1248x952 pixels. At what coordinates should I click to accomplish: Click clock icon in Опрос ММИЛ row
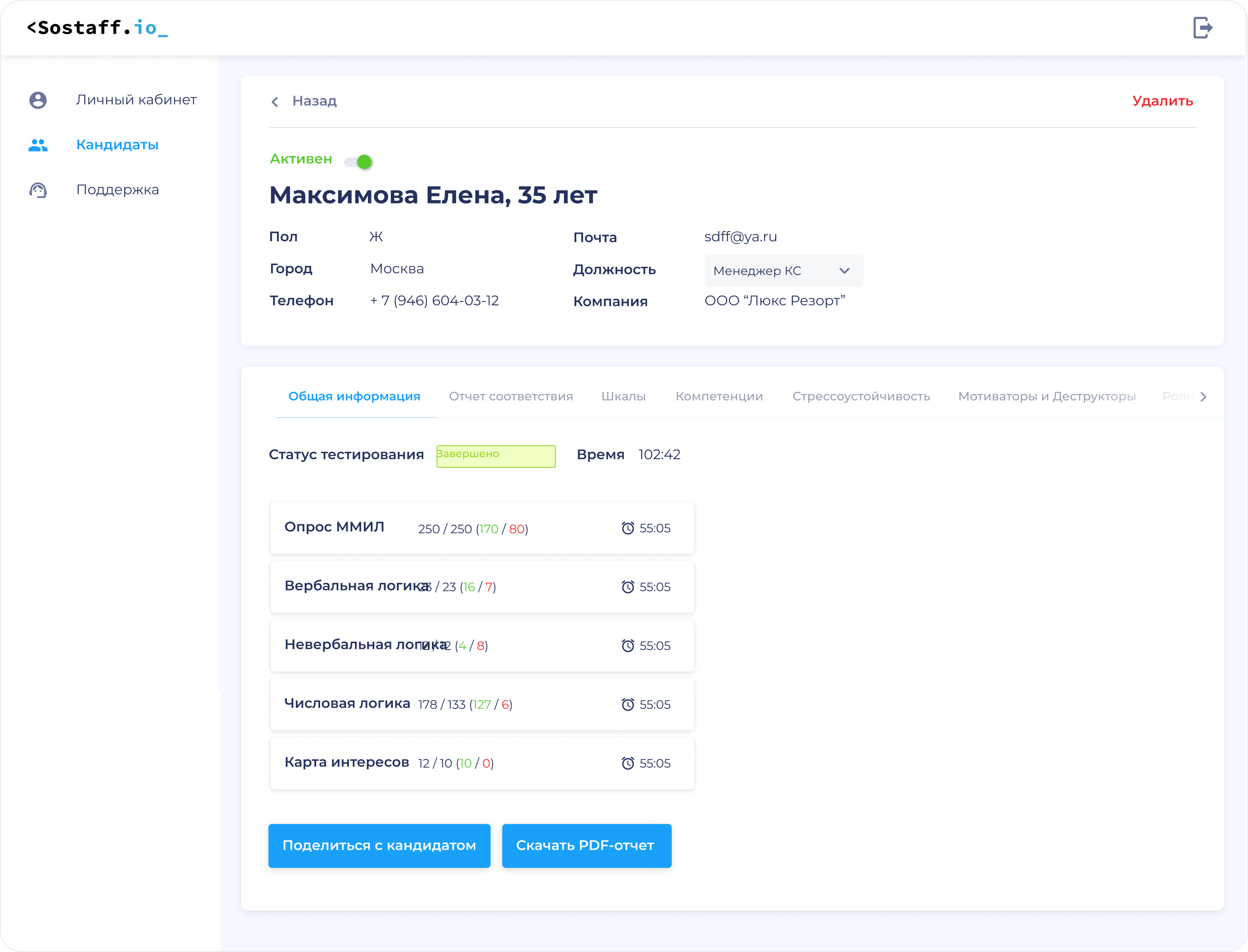(628, 528)
